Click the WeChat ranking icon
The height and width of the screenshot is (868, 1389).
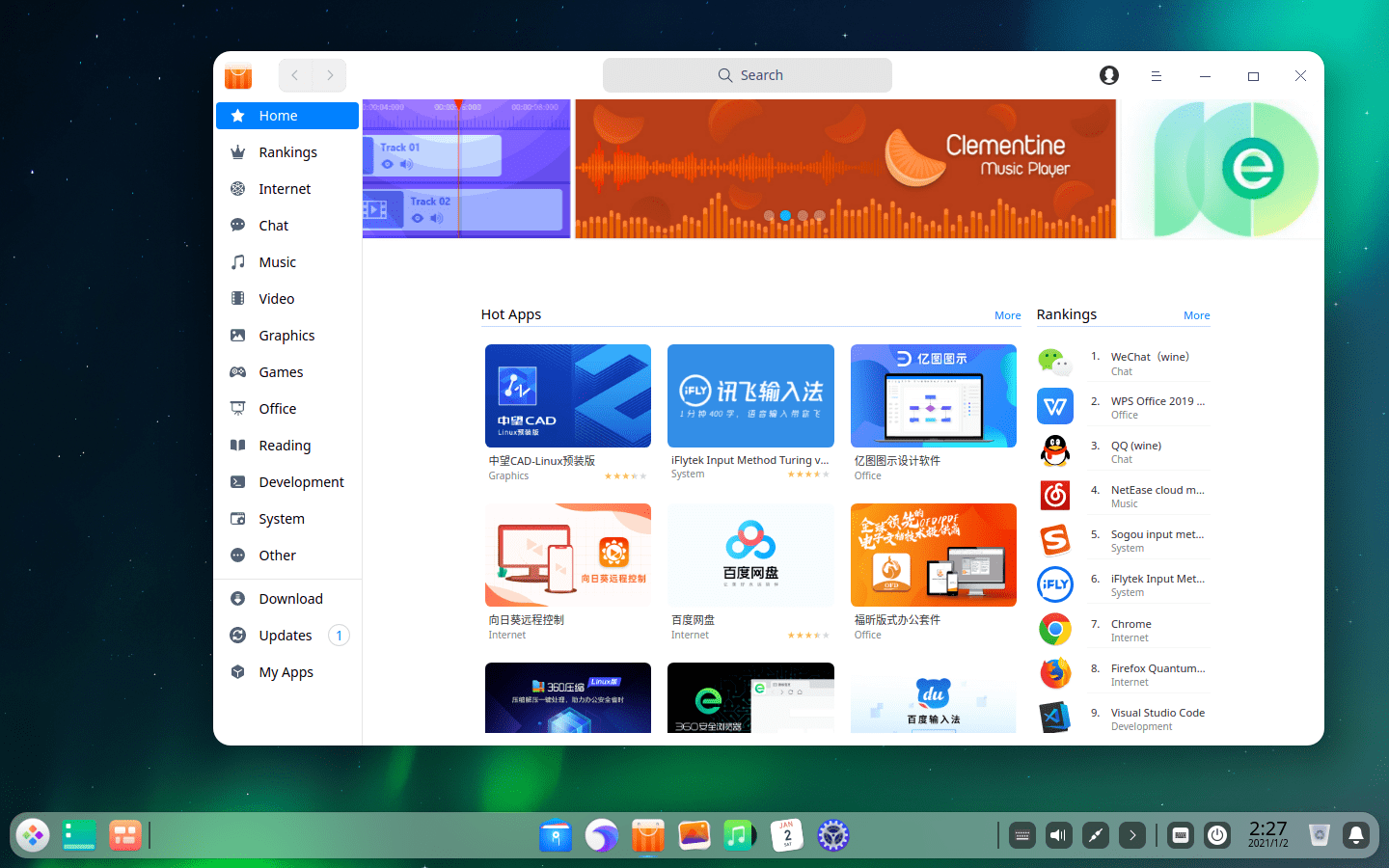pos(1055,363)
